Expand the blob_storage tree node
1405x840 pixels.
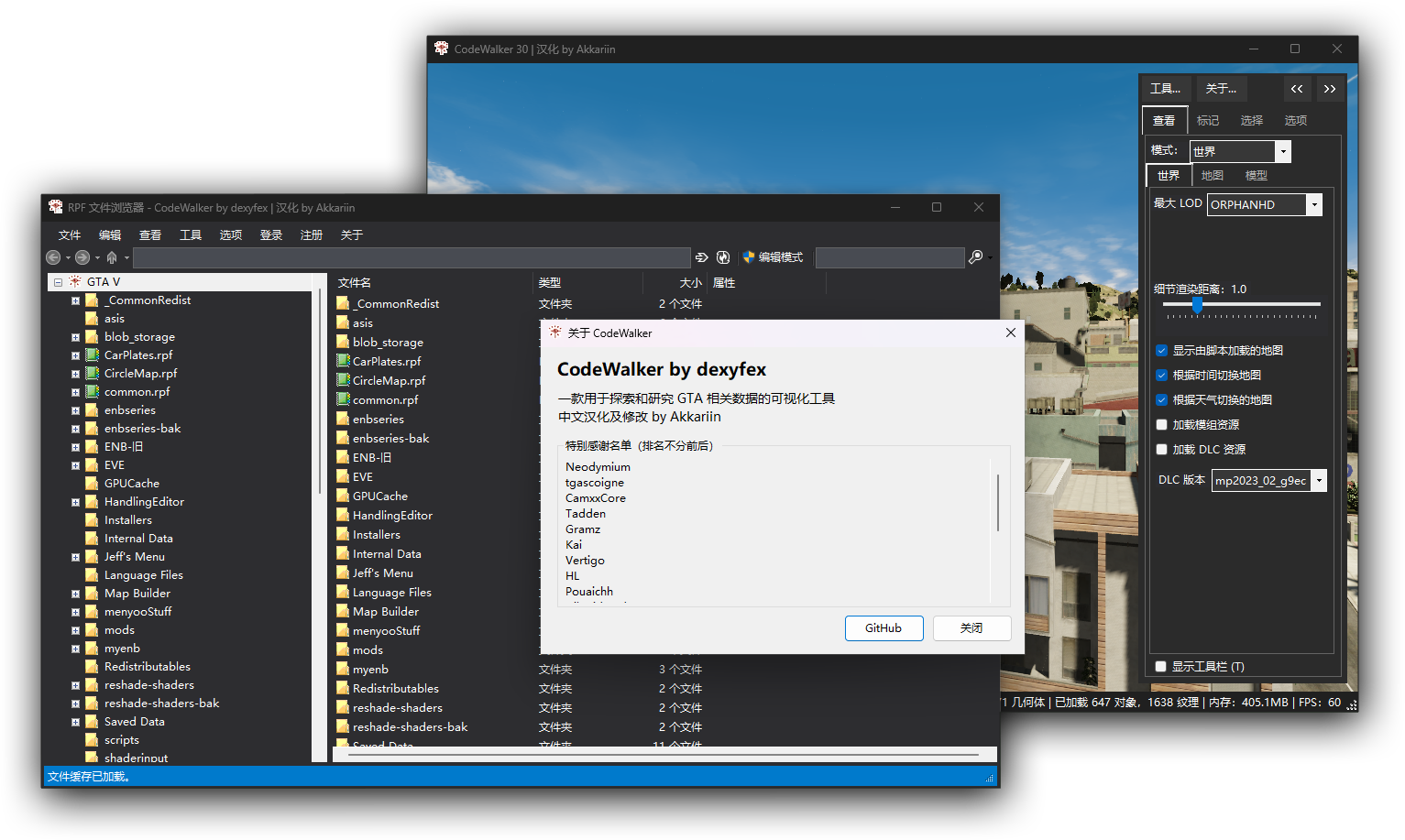pyautogui.click(x=75, y=337)
